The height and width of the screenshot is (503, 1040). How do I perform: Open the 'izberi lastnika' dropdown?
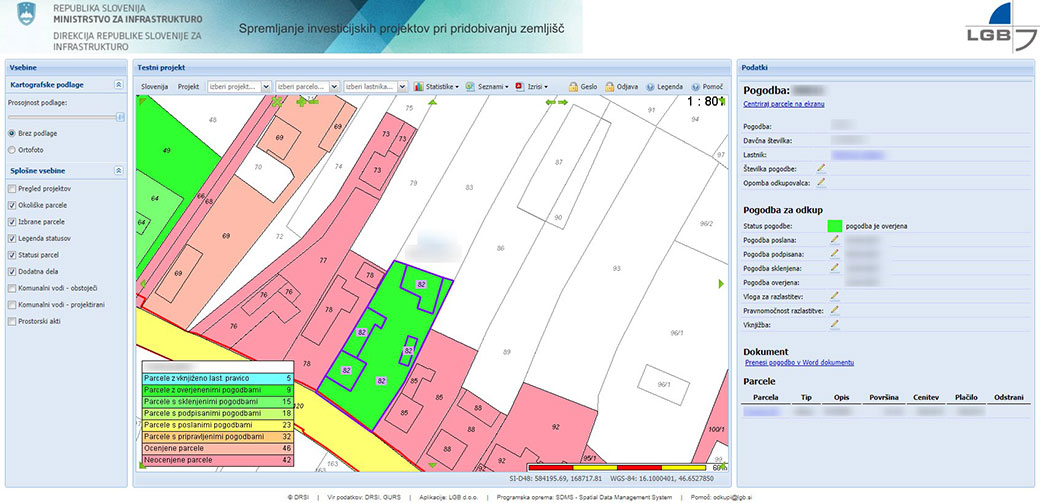pyautogui.click(x=403, y=87)
